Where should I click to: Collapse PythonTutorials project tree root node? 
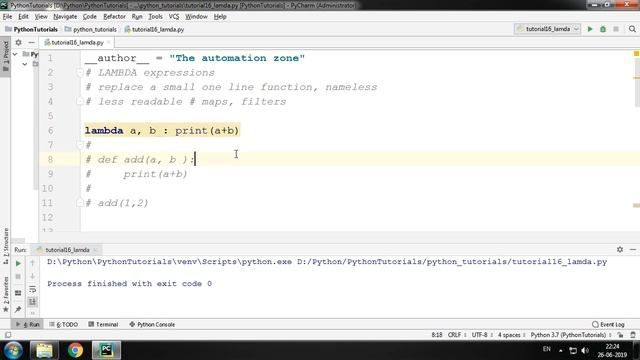(x=15, y=54)
